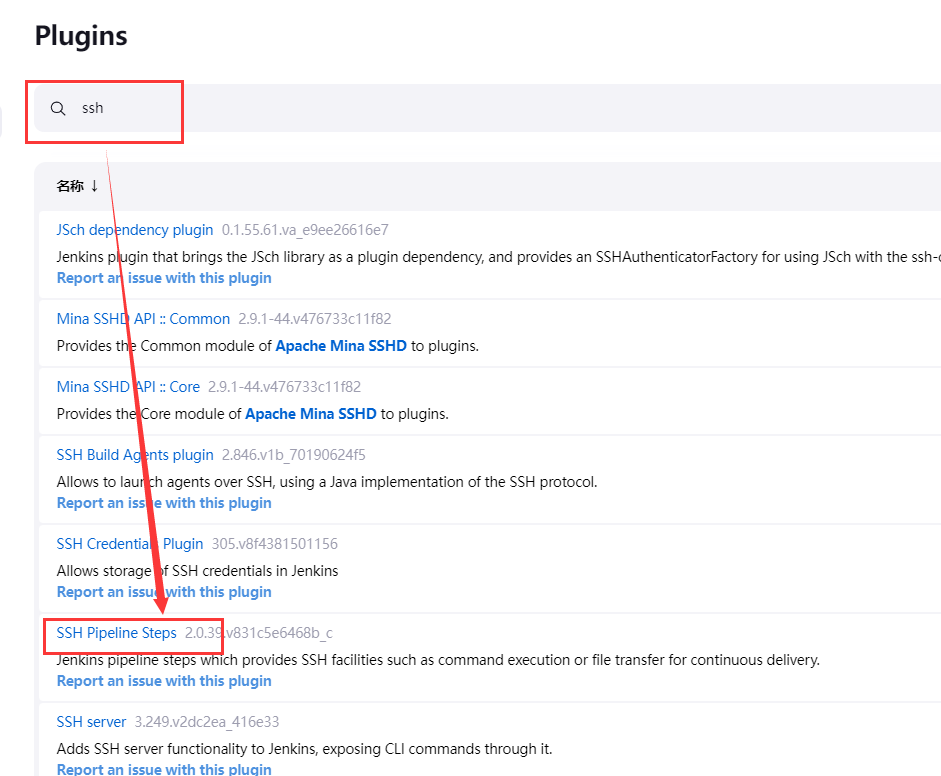Click the Plugins page heading
Image resolution: width=941 pixels, height=776 pixels.
click(x=81, y=36)
